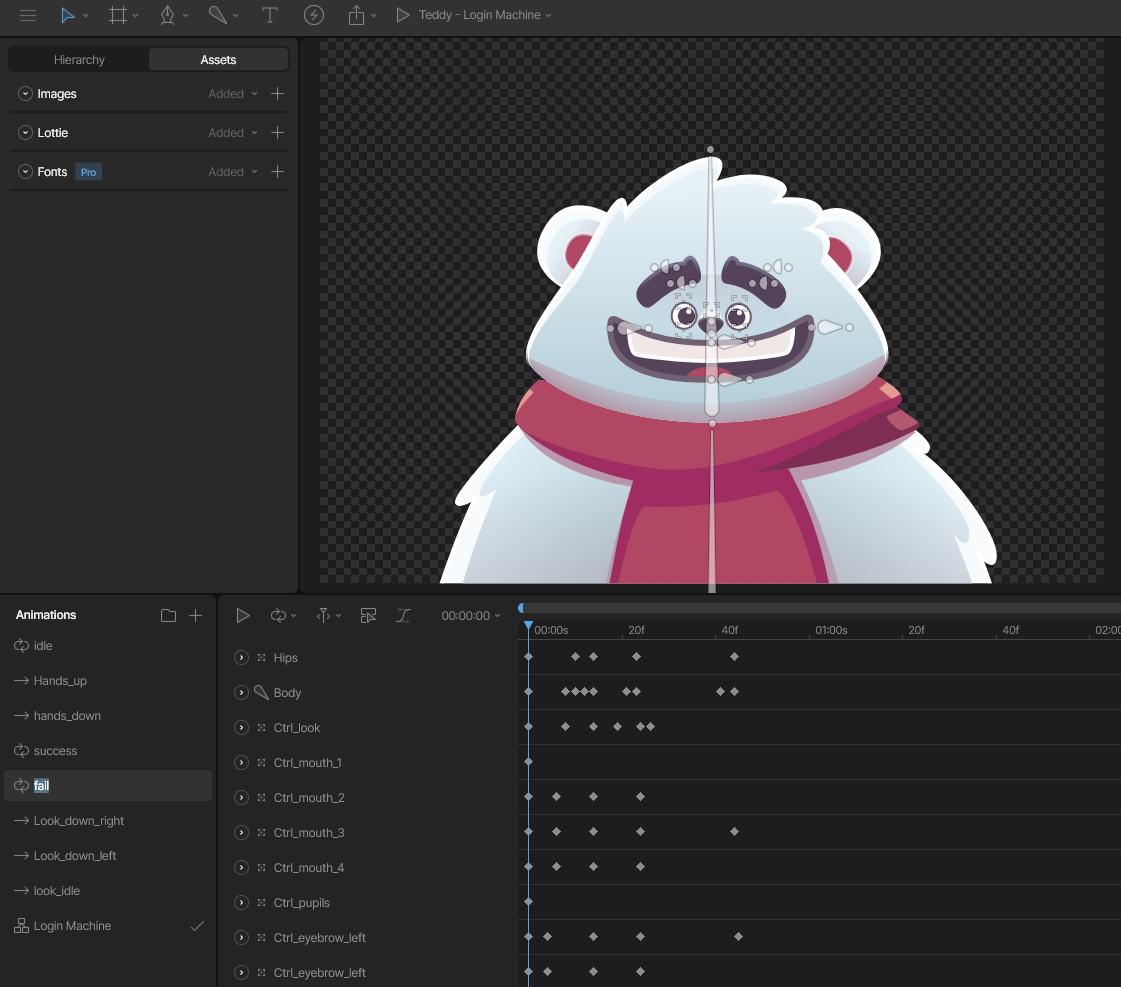
Task: Switch to the Hierarchy tab
Action: 79,60
